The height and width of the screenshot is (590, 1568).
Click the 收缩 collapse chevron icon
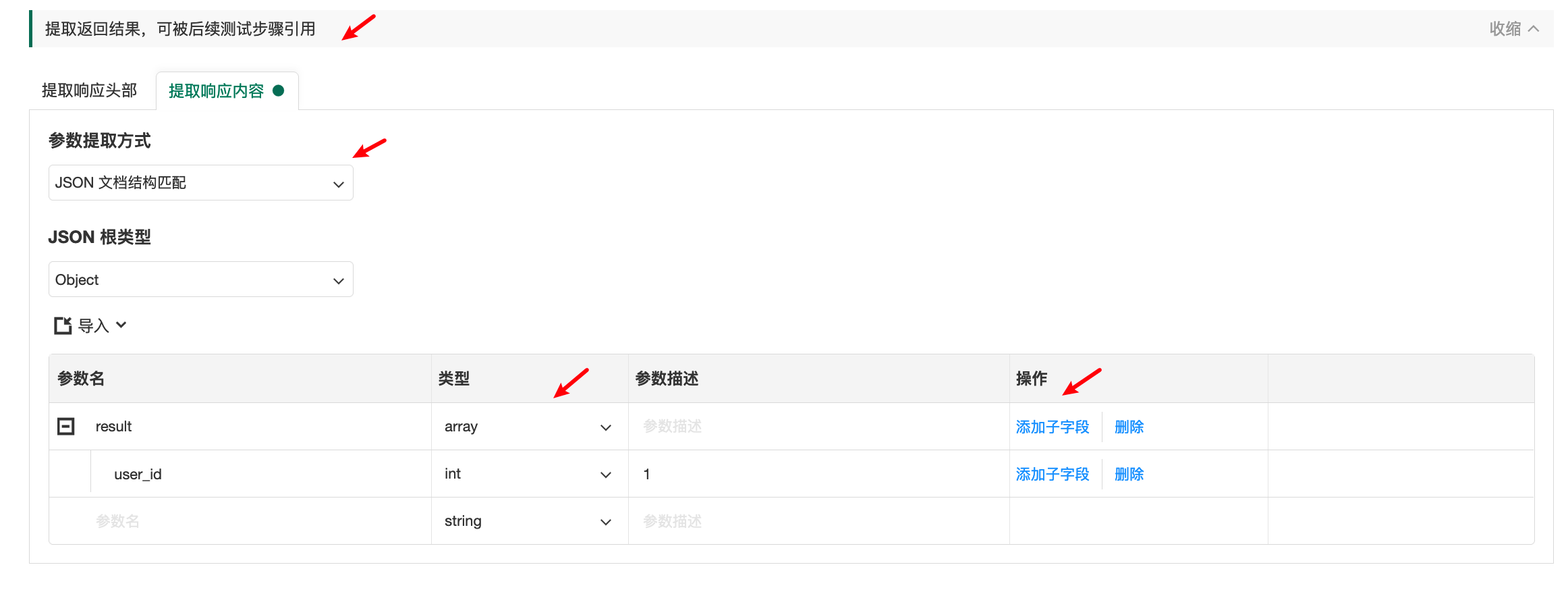click(x=1534, y=29)
